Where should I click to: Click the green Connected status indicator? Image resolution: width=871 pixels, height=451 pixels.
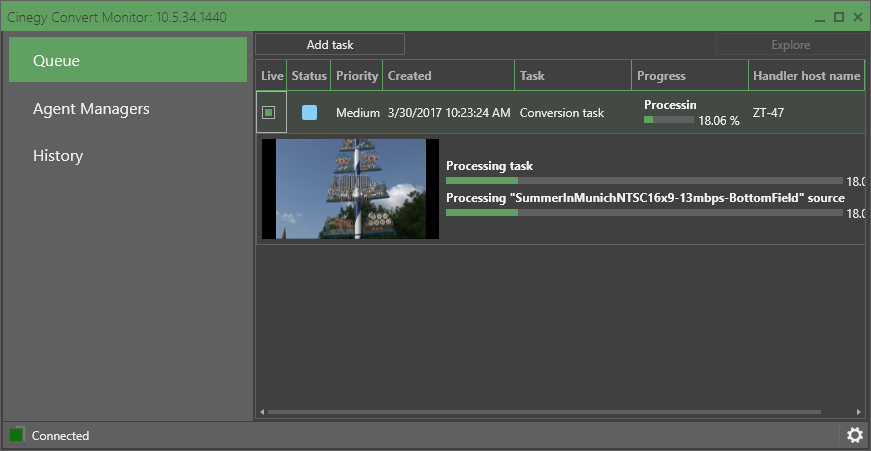(17, 434)
